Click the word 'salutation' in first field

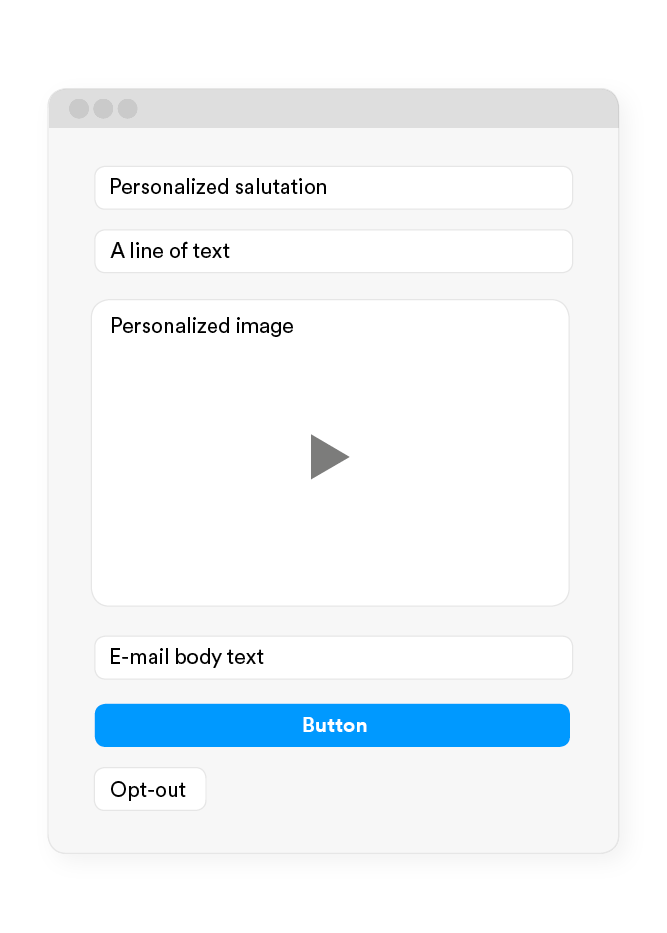point(281,187)
